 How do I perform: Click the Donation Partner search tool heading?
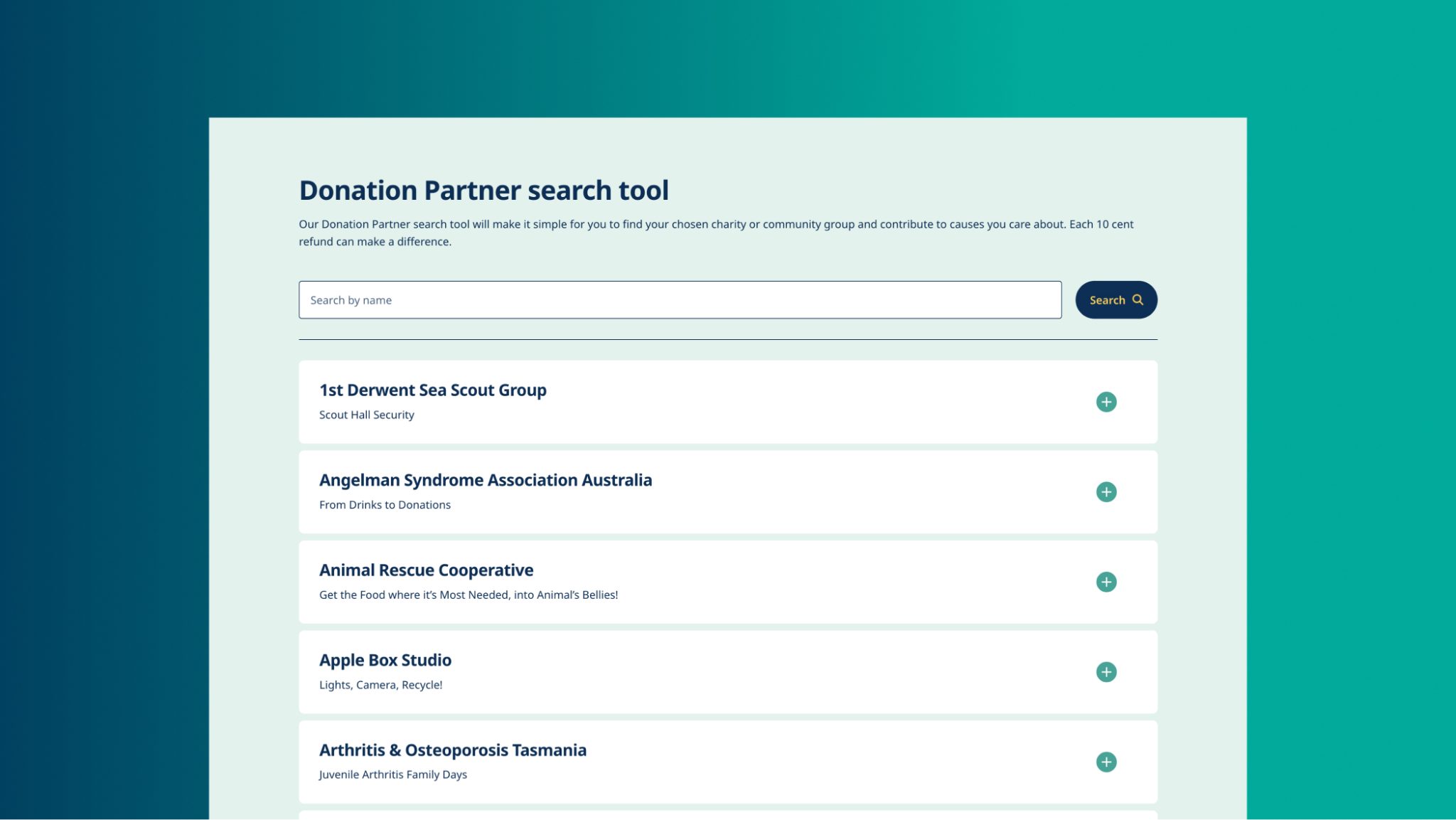pos(483,190)
